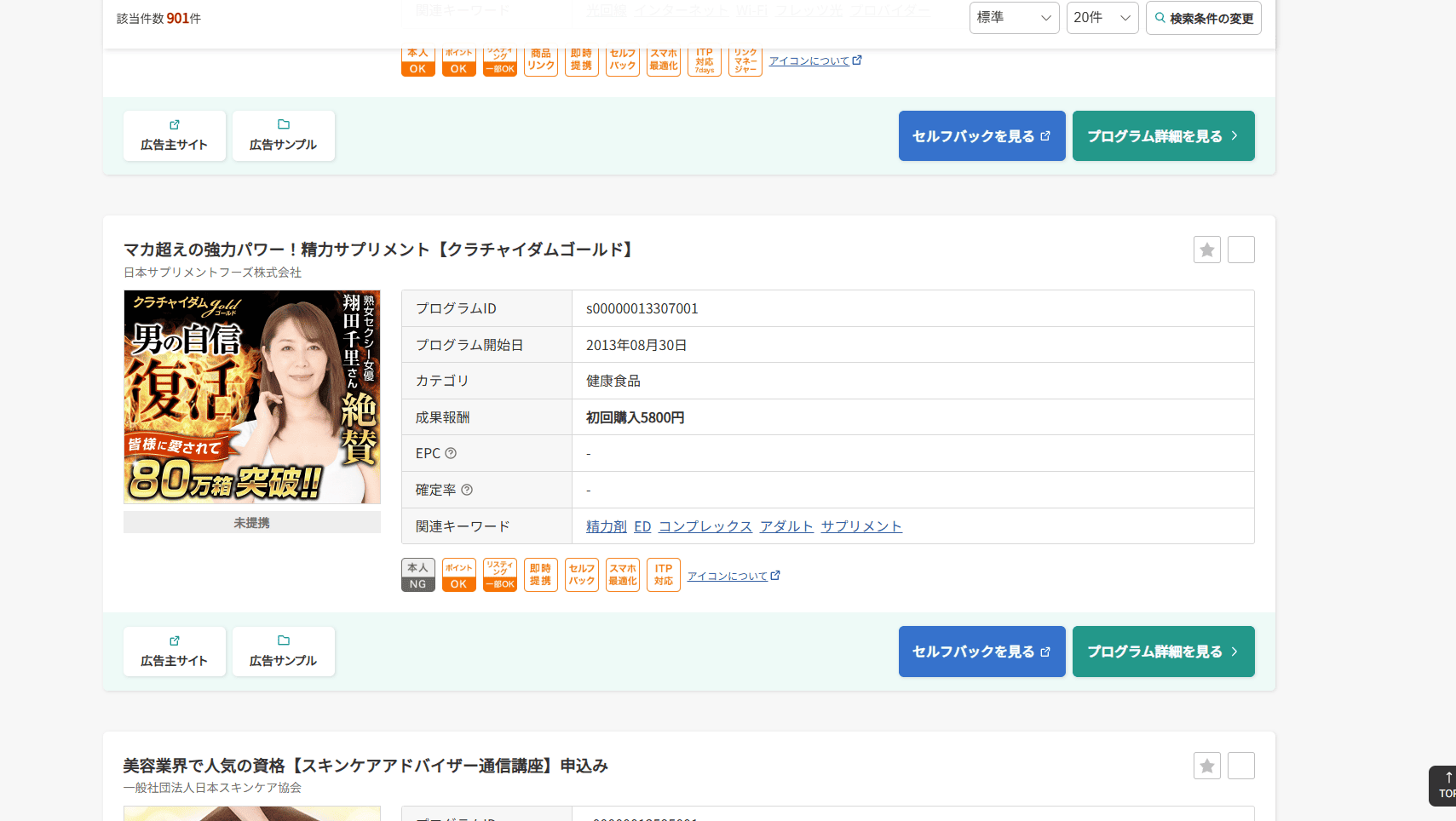Click the リスティング一部OK badge beside 商品リンク
This screenshot has height=821, width=1456.
[x=500, y=61]
